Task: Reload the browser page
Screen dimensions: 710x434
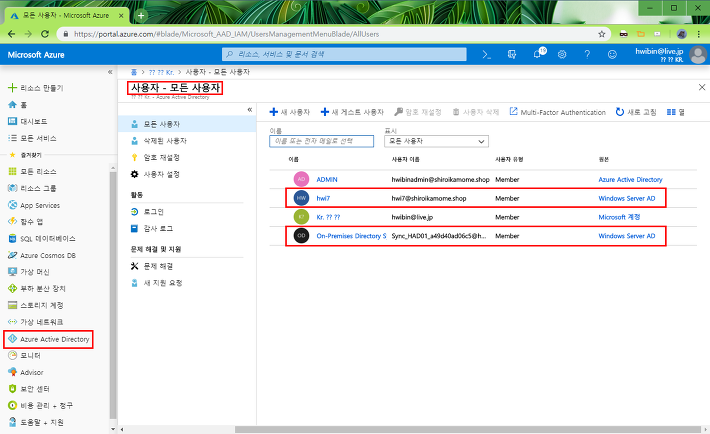Action: 44,34
